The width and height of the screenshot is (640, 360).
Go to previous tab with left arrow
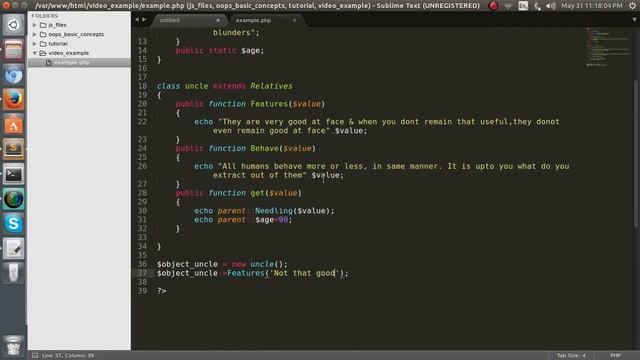(x=137, y=20)
